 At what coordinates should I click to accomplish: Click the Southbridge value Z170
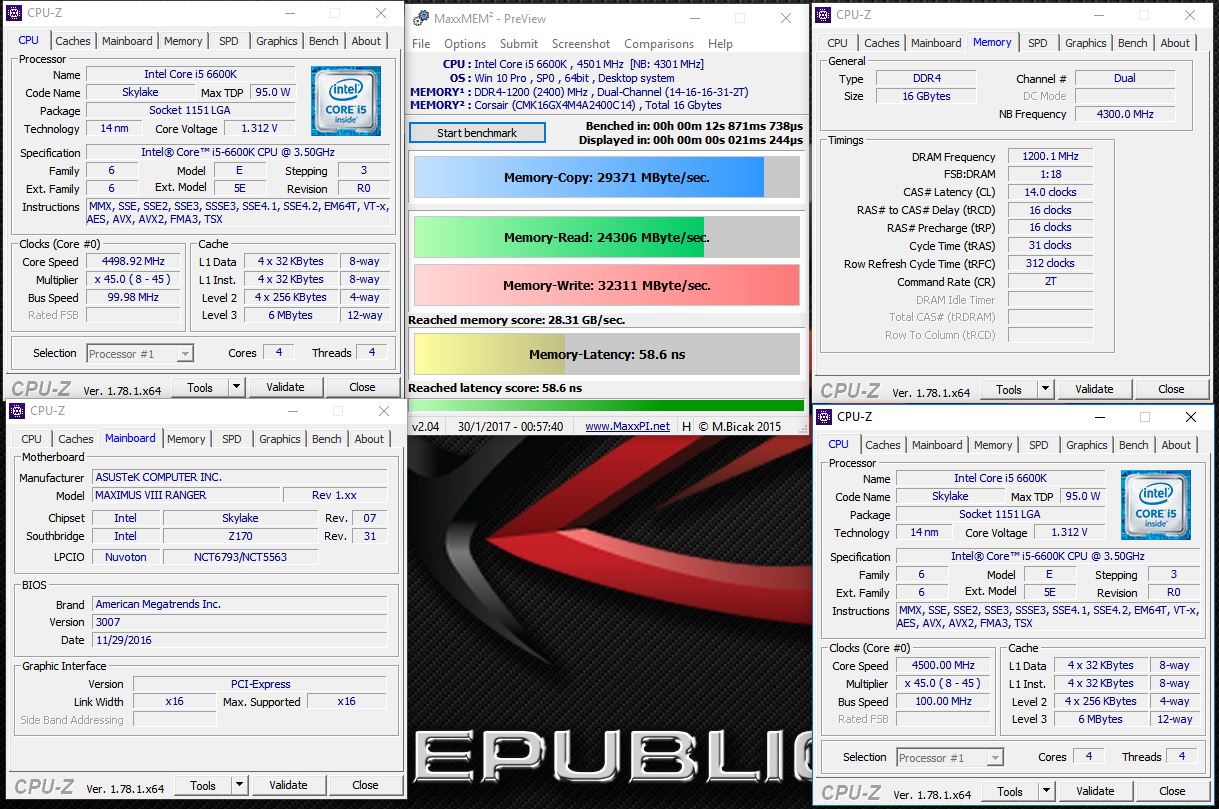coord(240,536)
